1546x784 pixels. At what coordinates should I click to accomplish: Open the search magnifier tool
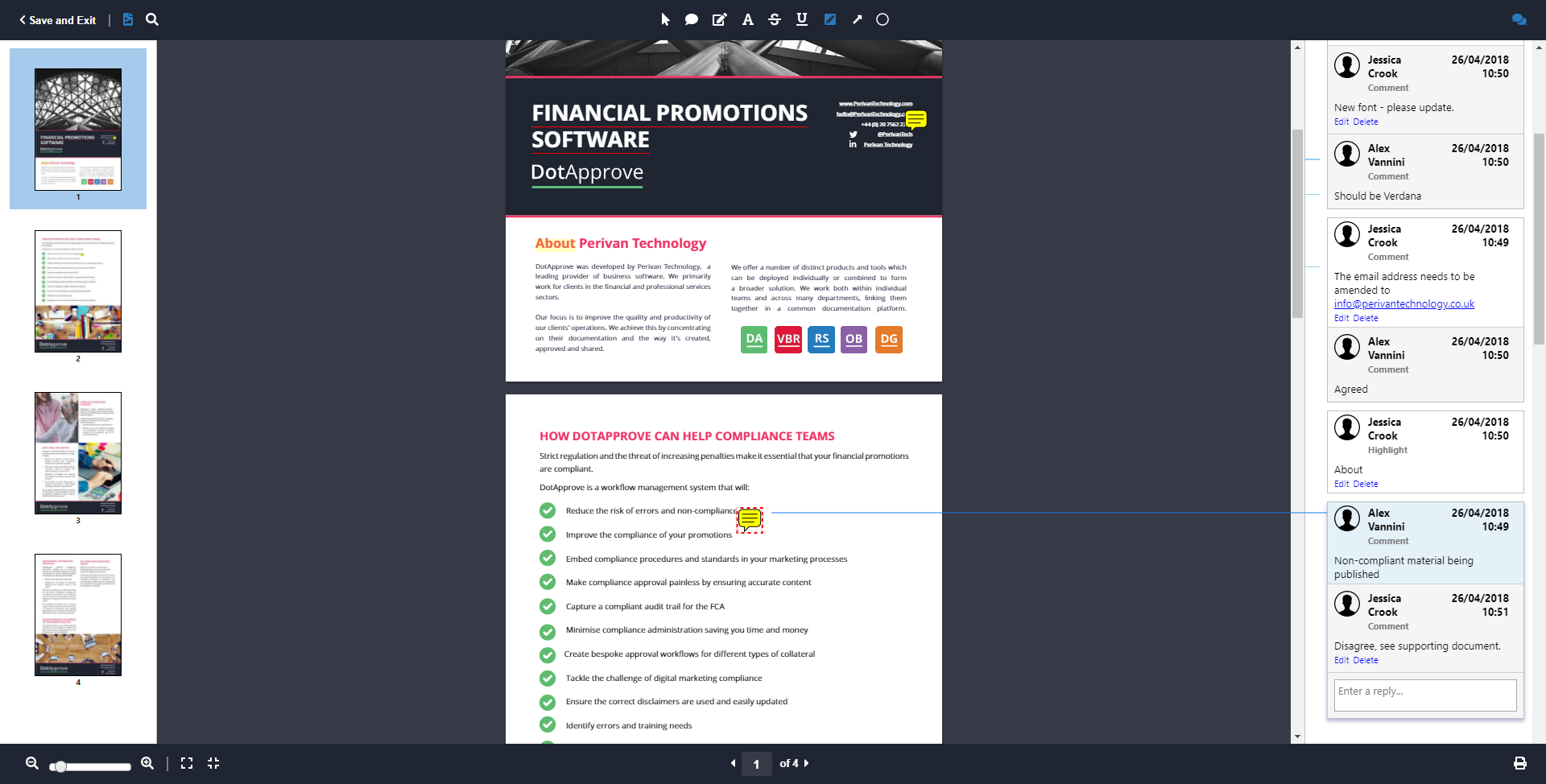click(152, 19)
